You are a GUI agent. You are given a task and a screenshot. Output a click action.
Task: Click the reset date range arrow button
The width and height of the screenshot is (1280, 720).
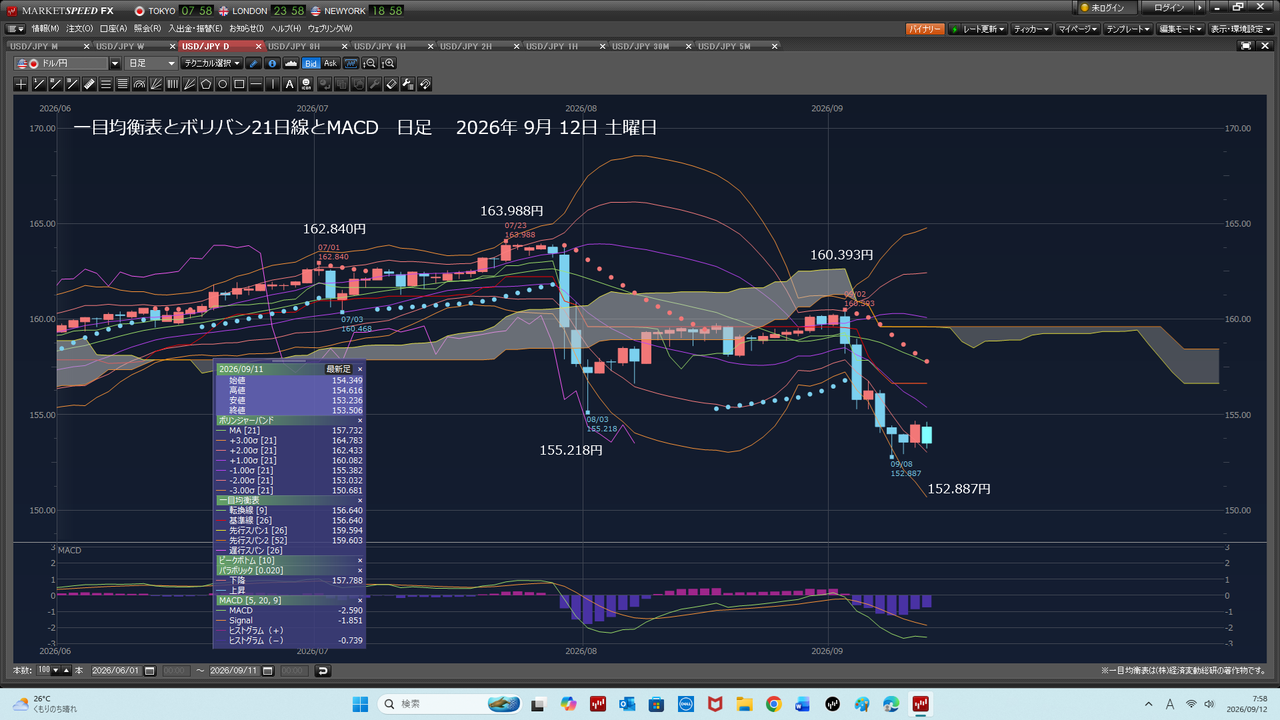[x=323, y=670]
